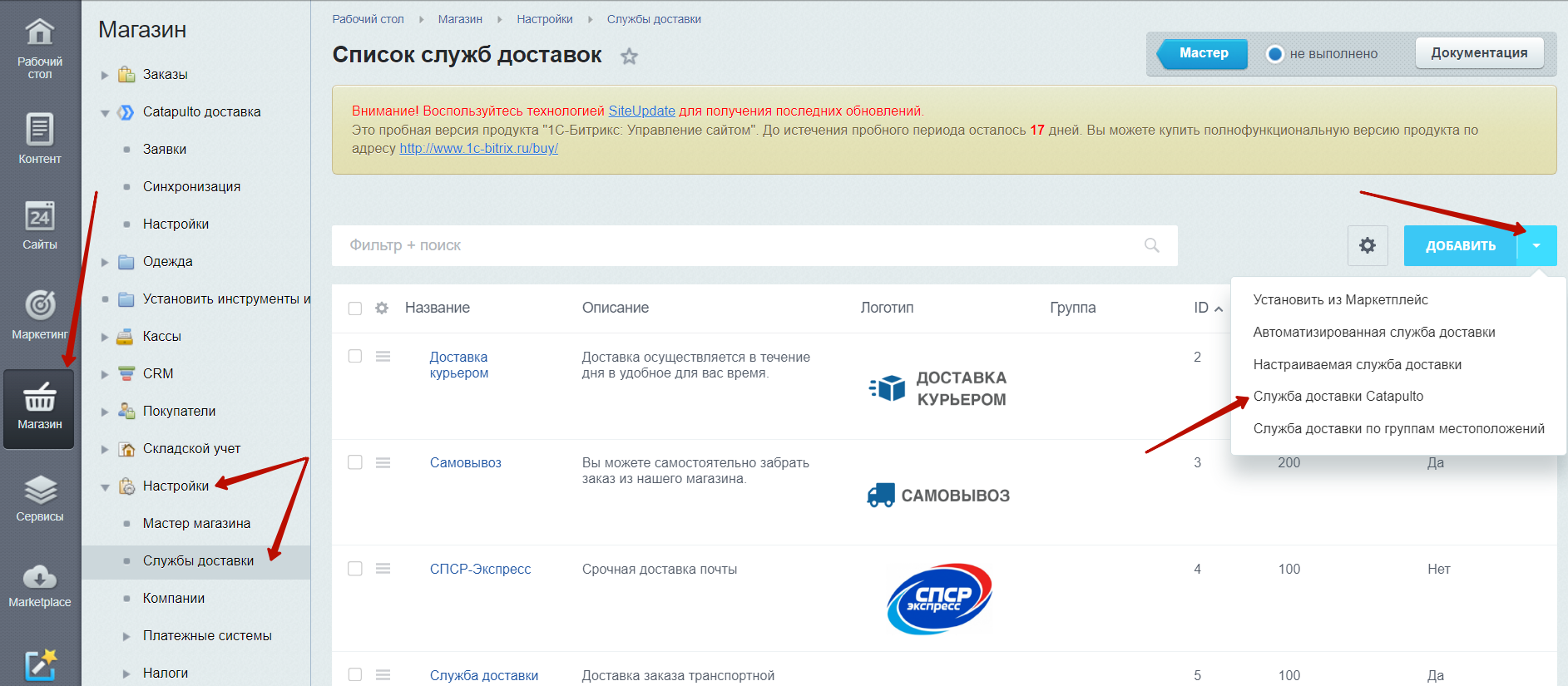Sort the table by Название column

tap(437, 308)
